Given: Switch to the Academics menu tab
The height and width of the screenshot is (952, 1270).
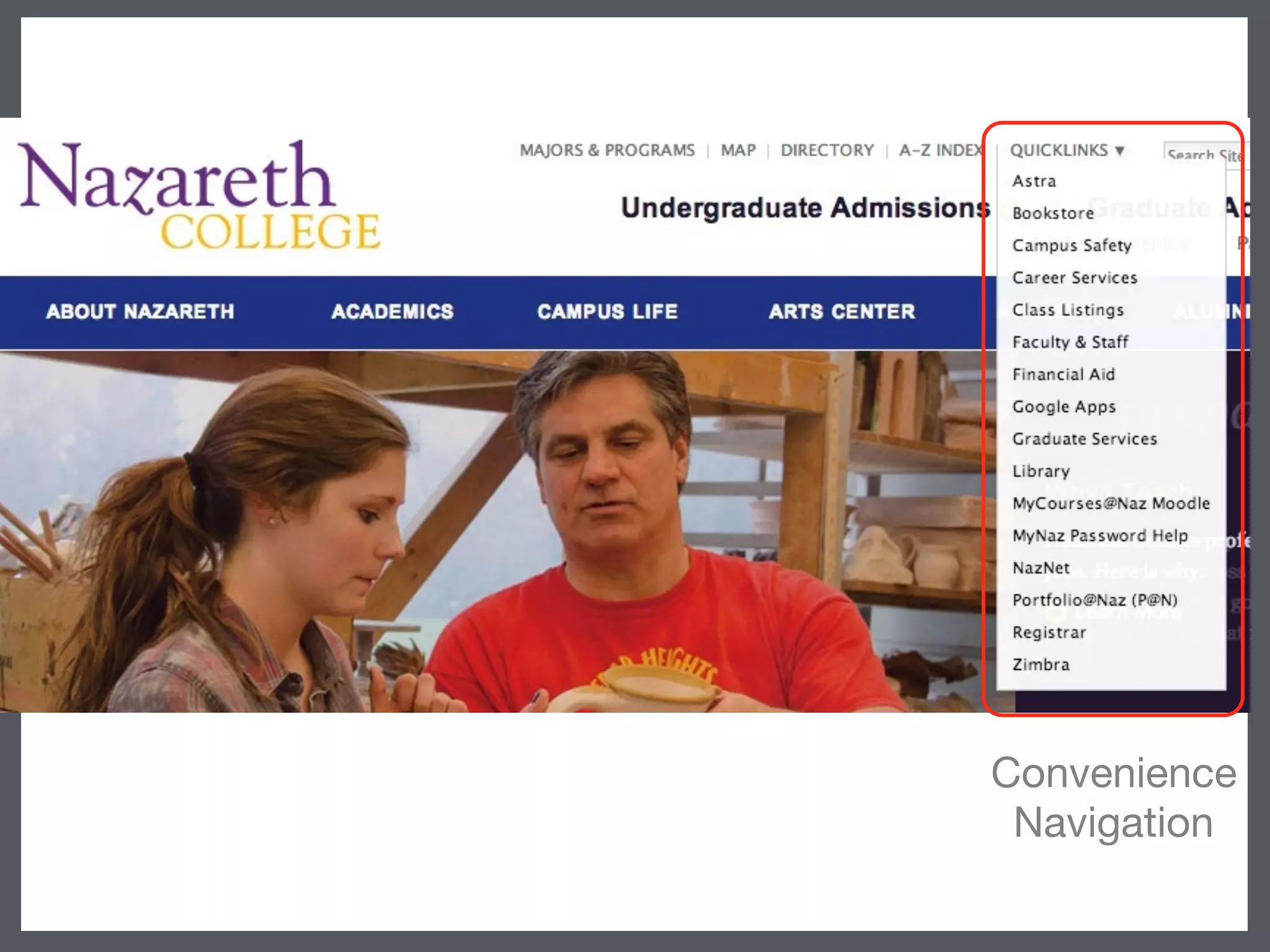Looking at the screenshot, I should (392, 311).
